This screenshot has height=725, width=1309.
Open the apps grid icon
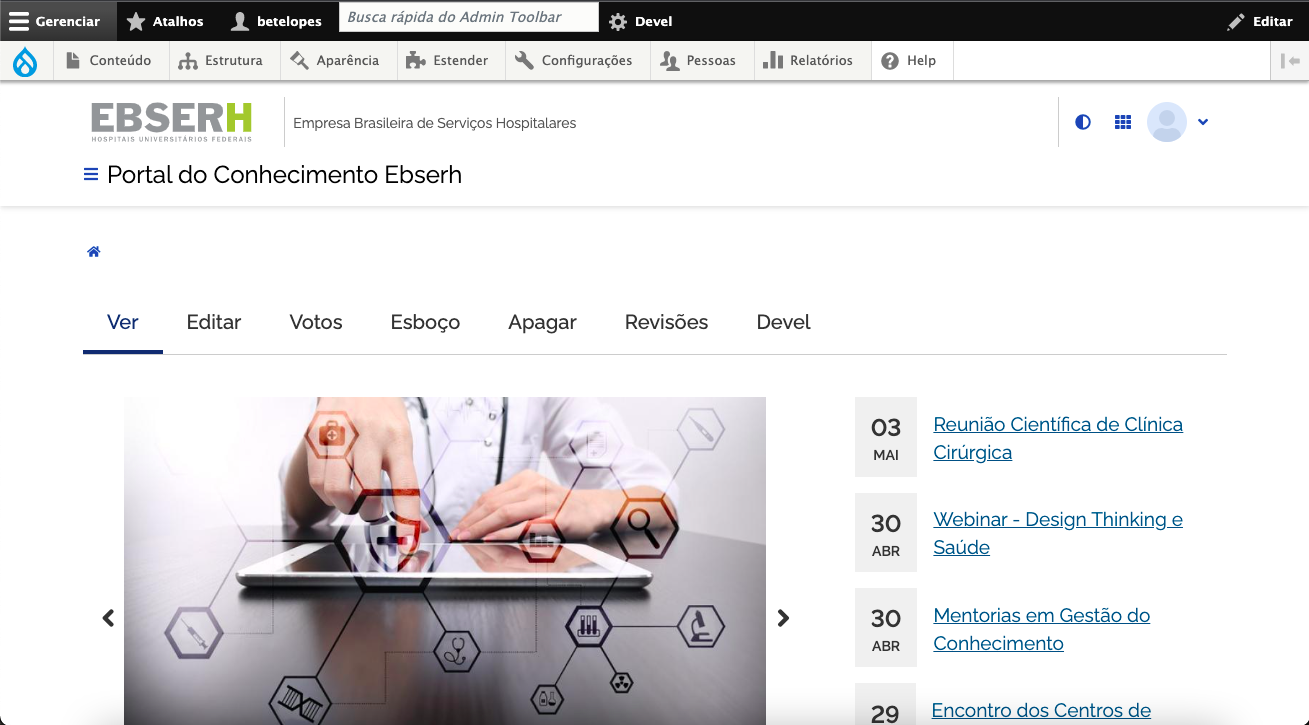(1123, 122)
